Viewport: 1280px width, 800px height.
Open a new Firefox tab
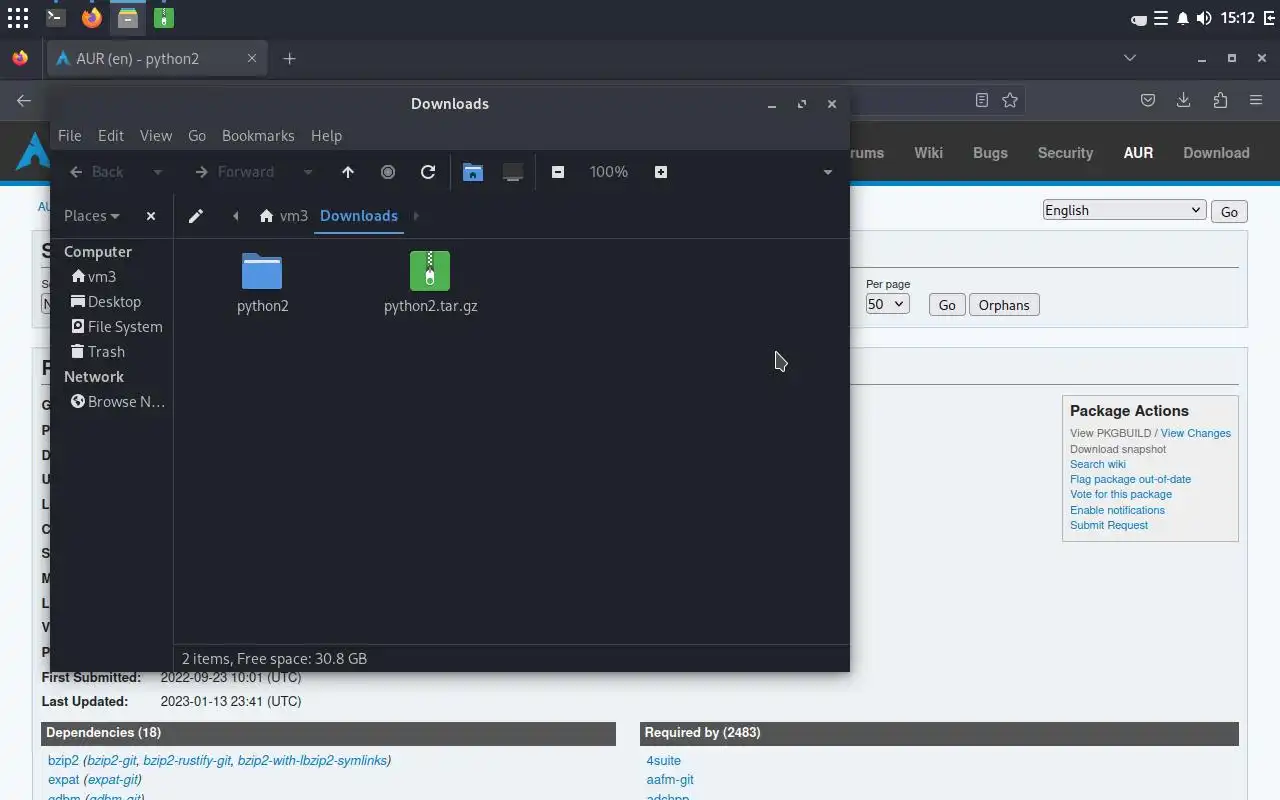point(289,59)
